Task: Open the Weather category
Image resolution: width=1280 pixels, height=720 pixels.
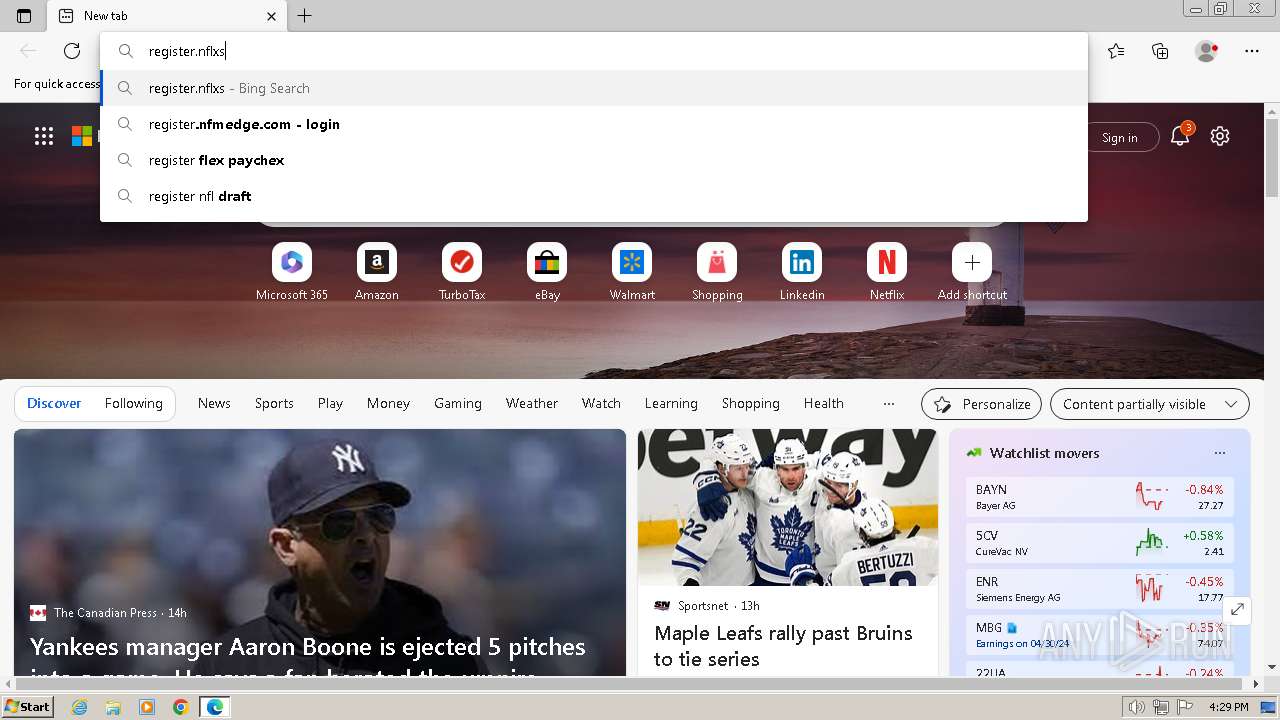Action: 532,403
